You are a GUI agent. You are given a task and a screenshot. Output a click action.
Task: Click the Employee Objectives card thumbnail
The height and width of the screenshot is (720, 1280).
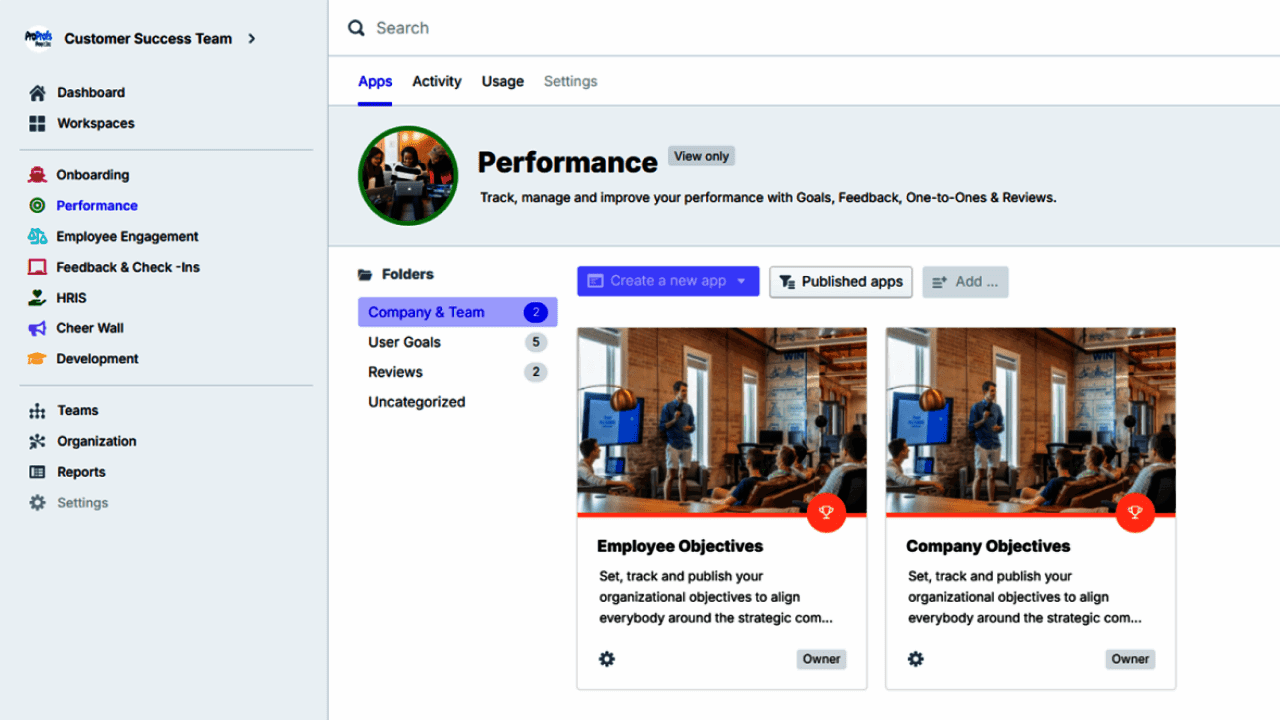point(722,421)
